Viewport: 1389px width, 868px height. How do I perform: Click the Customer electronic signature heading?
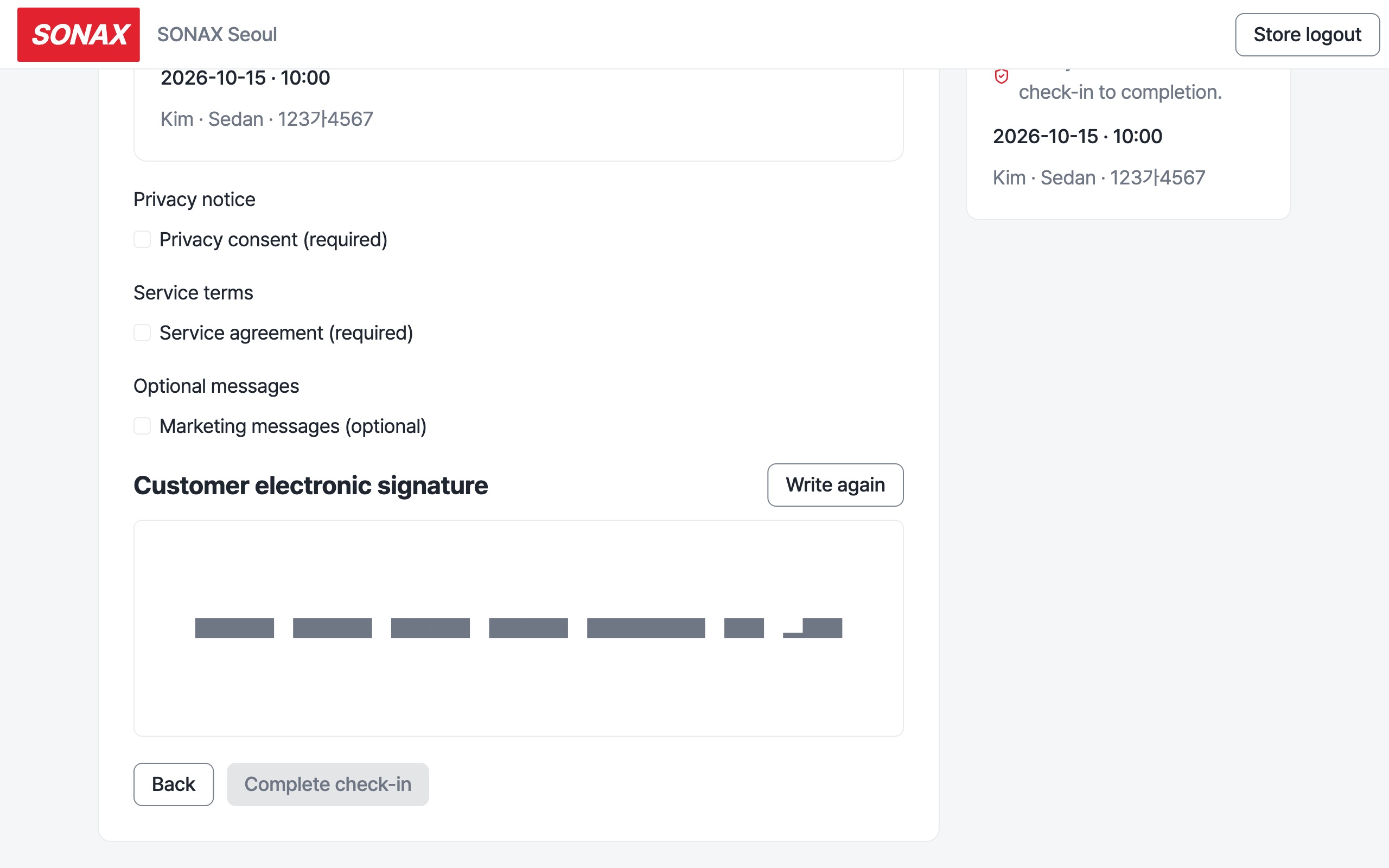310,485
